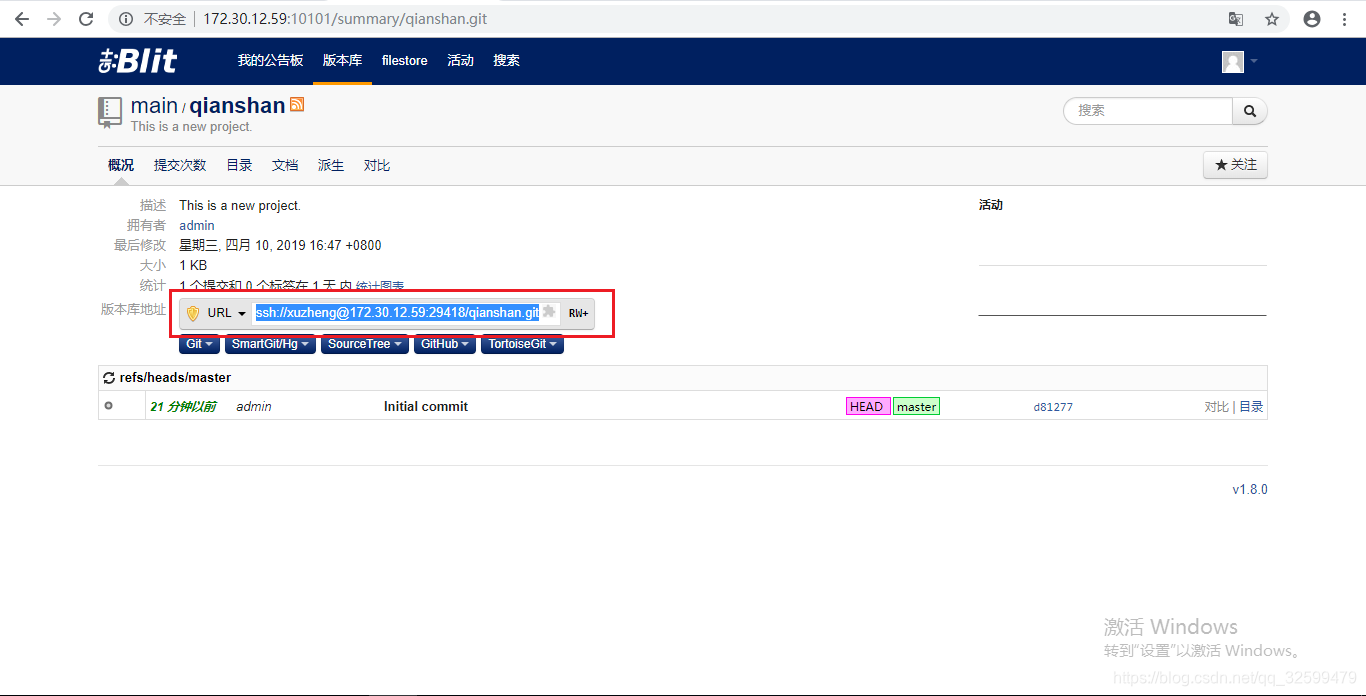Open the translate page icon
This screenshot has width=1366, height=696.
point(1236,19)
